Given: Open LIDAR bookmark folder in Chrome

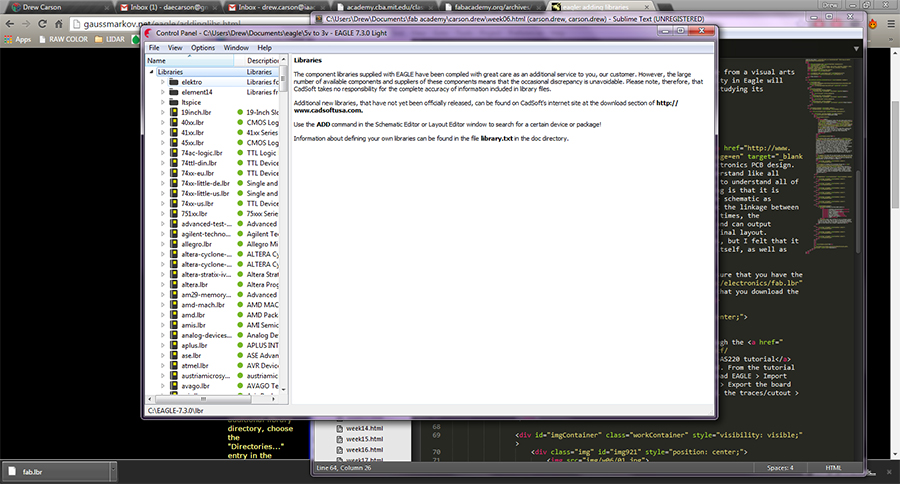Looking at the screenshot, I should (x=110, y=40).
